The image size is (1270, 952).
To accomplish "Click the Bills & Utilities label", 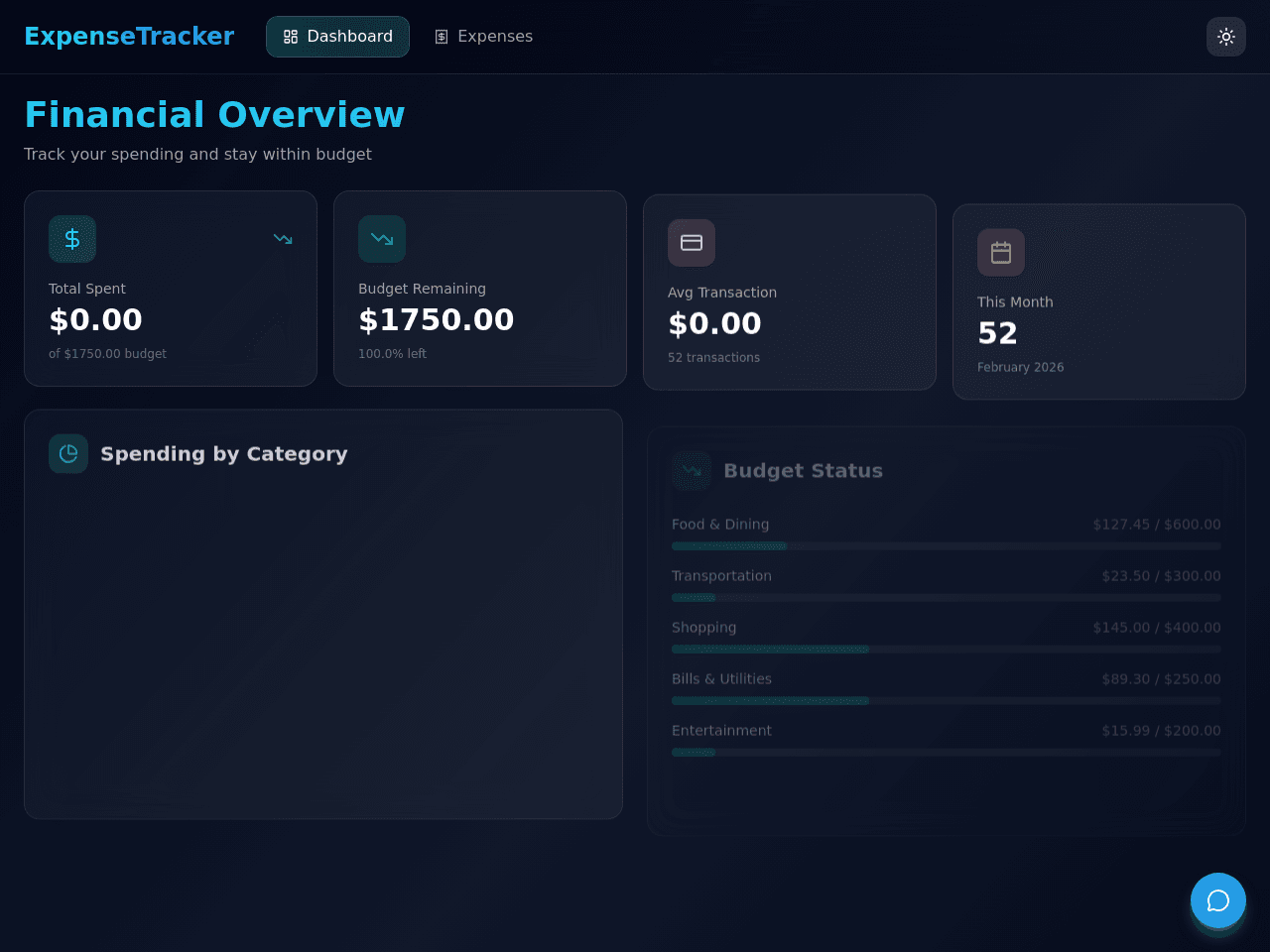I will point(721,679).
